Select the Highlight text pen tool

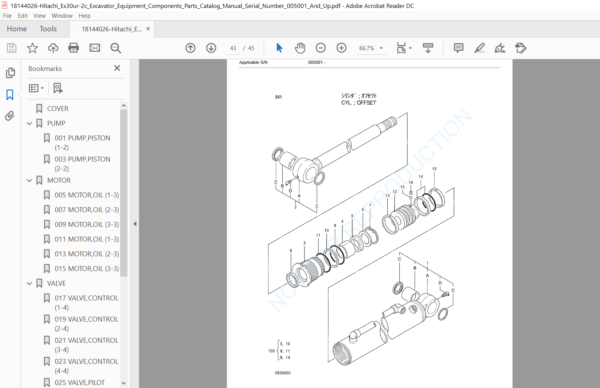coord(479,48)
